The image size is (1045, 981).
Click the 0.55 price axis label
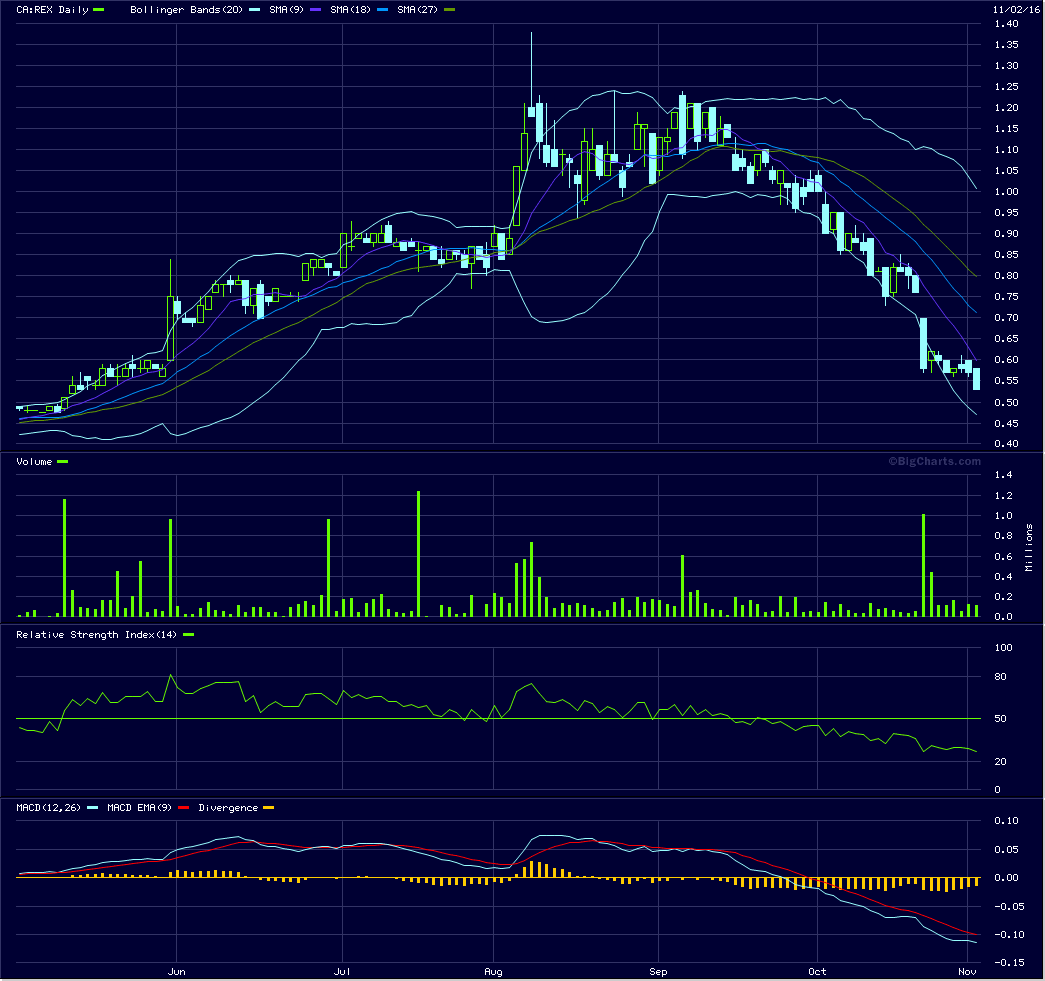coord(1006,381)
